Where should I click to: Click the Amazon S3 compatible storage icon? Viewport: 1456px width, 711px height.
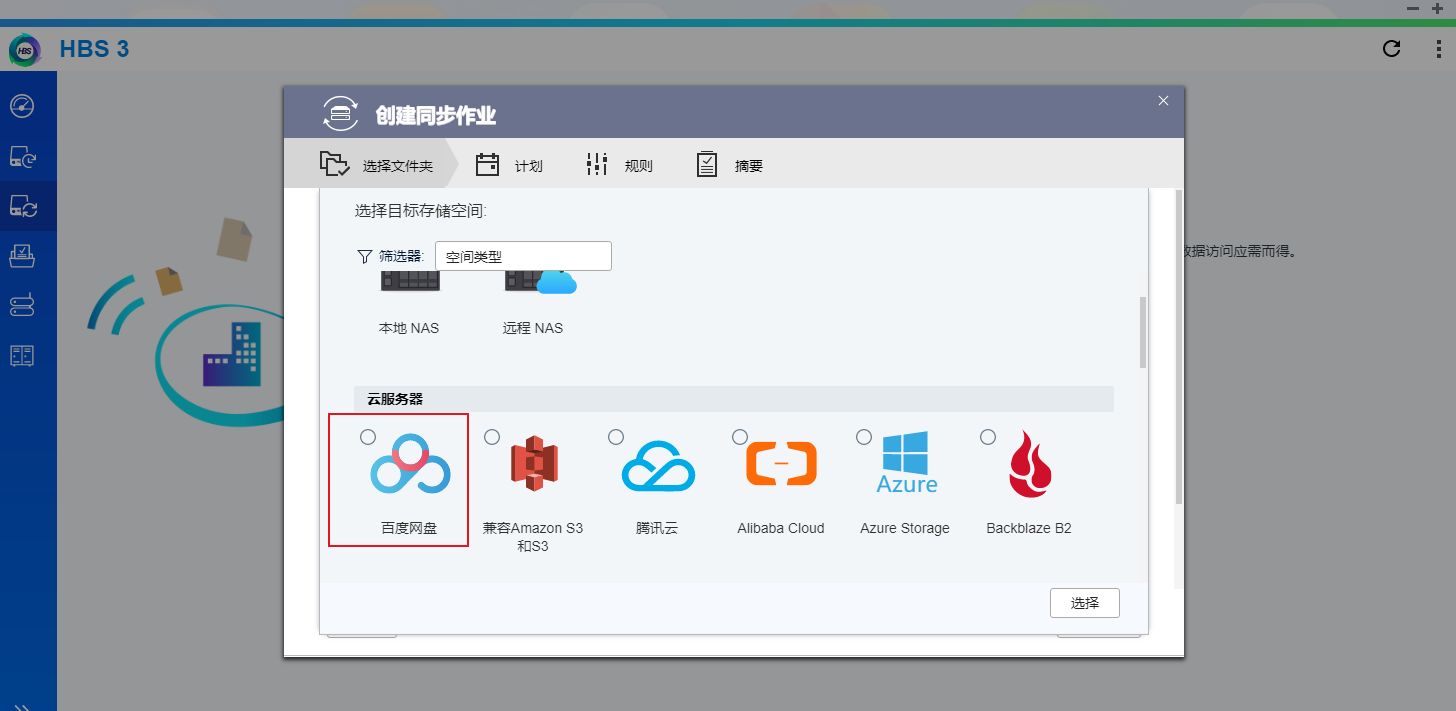coord(533,464)
